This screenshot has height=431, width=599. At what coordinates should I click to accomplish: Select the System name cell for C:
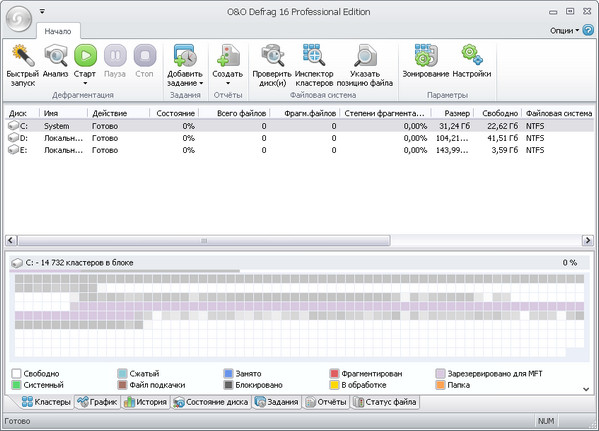point(57,126)
